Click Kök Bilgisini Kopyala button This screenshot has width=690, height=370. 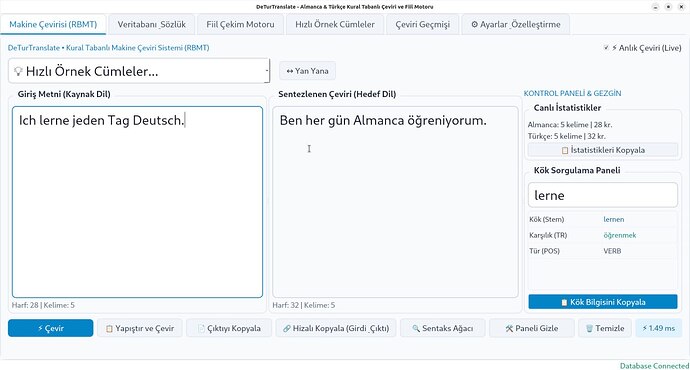click(602, 302)
